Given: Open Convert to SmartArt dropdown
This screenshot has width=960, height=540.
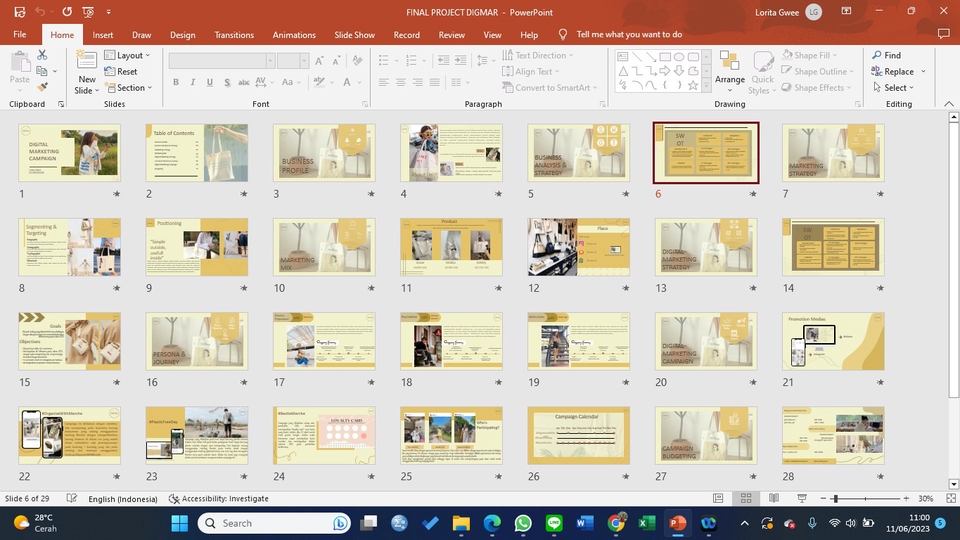Looking at the screenshot, I should [x=549, y=88].
